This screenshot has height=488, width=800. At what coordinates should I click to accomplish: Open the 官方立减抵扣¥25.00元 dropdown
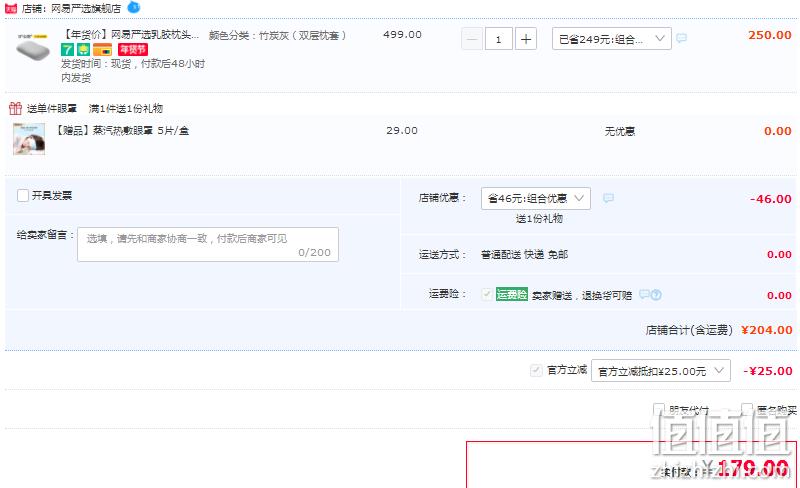click(x=661, y=371)
